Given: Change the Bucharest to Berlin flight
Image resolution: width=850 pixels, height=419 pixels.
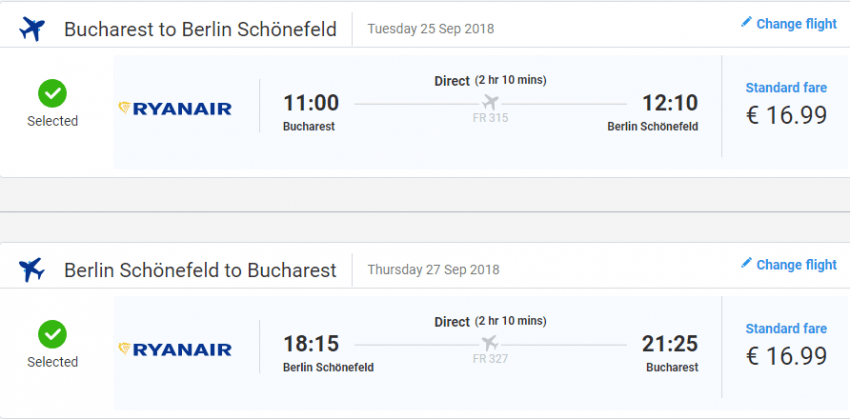Looking at the screenshot, I should (x=796, y=24).
